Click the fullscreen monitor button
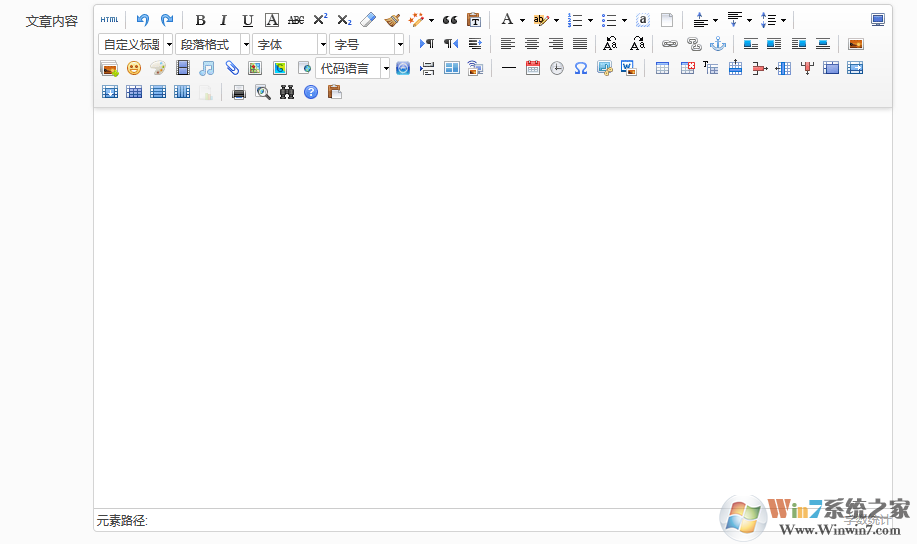The width and height of the screenshot is (917, 544). pyautogui.click(x=878, y=20)
